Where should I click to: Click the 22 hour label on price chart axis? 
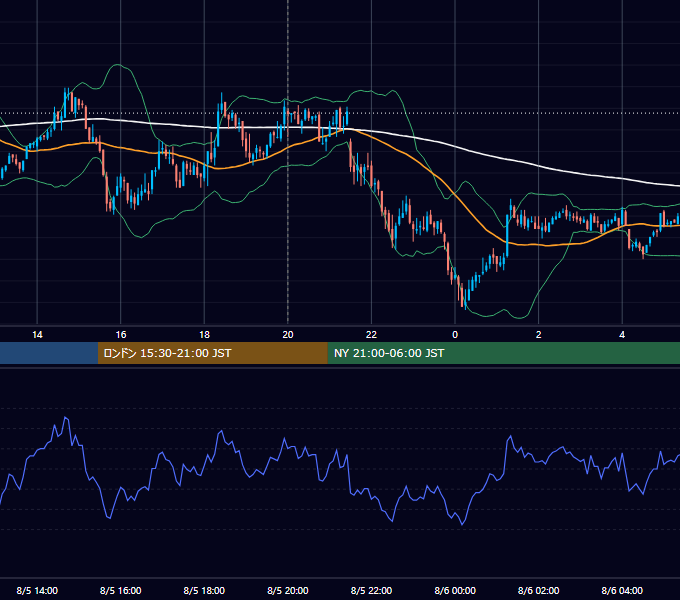pyautogui.click(x=371, y=335)
